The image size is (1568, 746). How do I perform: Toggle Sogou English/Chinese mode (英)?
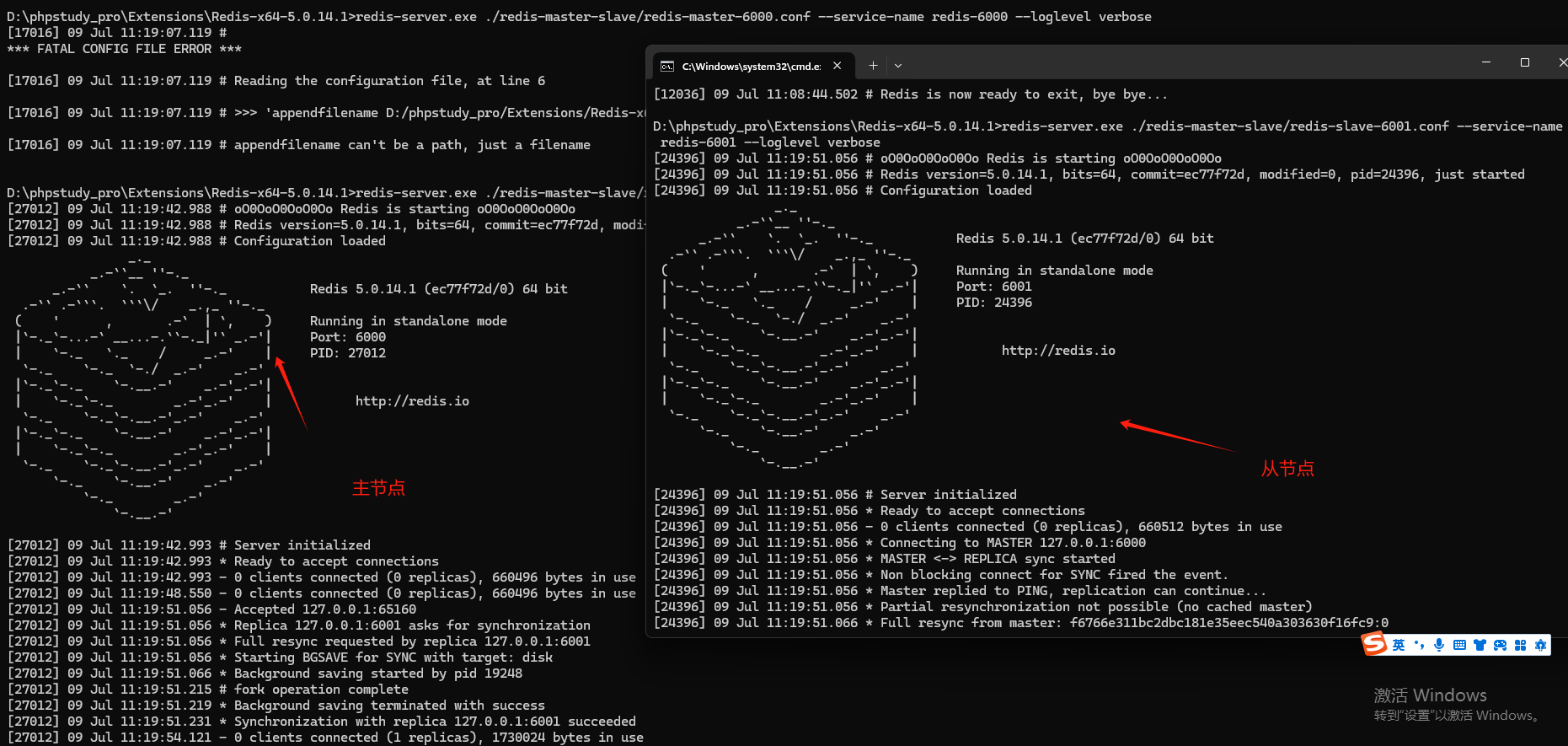coord(1399,646)
